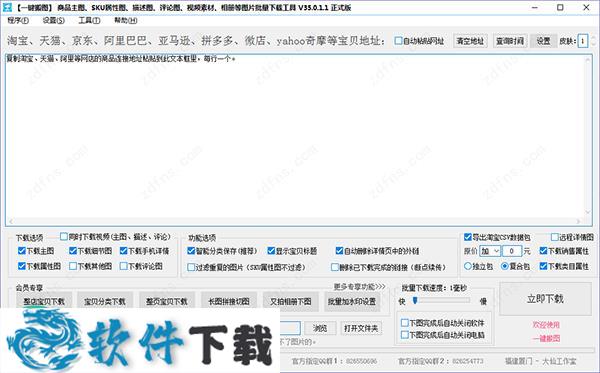Open the 更多专享功能>>> link
This screenshot has width=600, height=373.
(359, 287)
